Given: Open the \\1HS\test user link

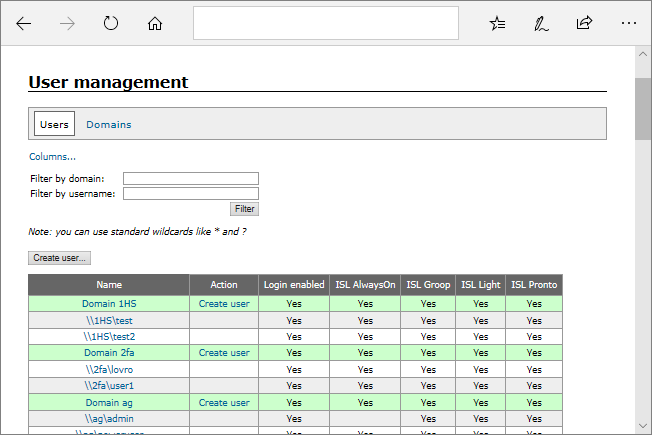Looking at the screenshot, I should 109,320.
